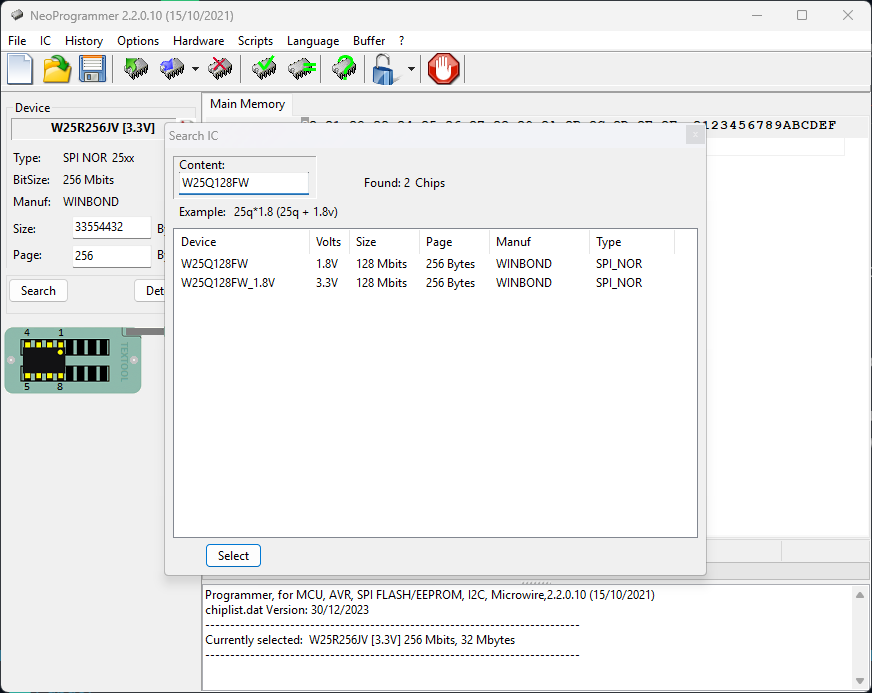Click SPI_NOR in the W25Q128FW_1.8V row
This screenshot has width=872, height=693.
pyautogui.click(x=619, y=283)
